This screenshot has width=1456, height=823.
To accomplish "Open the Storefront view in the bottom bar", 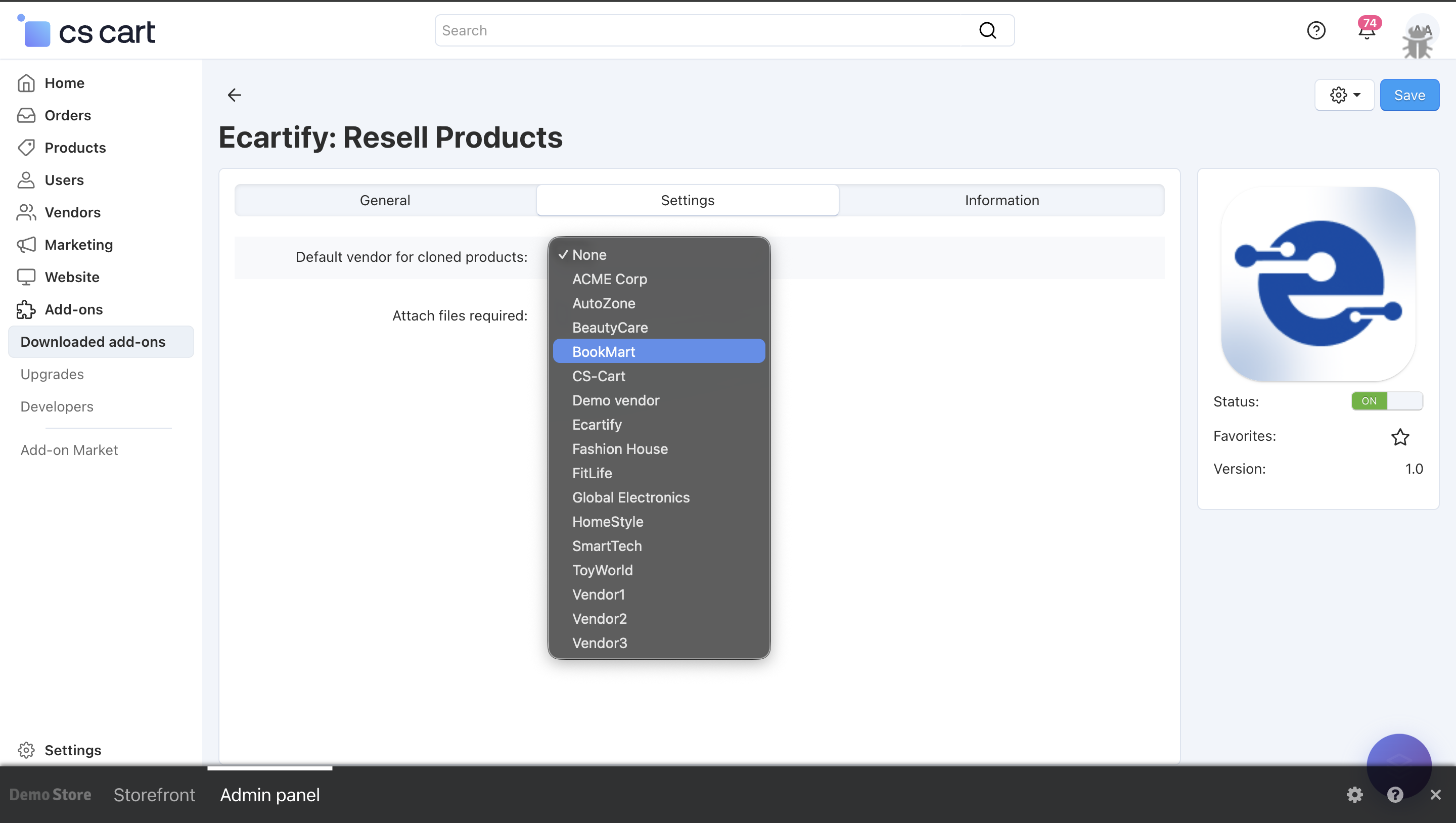I will pos(154,794).
